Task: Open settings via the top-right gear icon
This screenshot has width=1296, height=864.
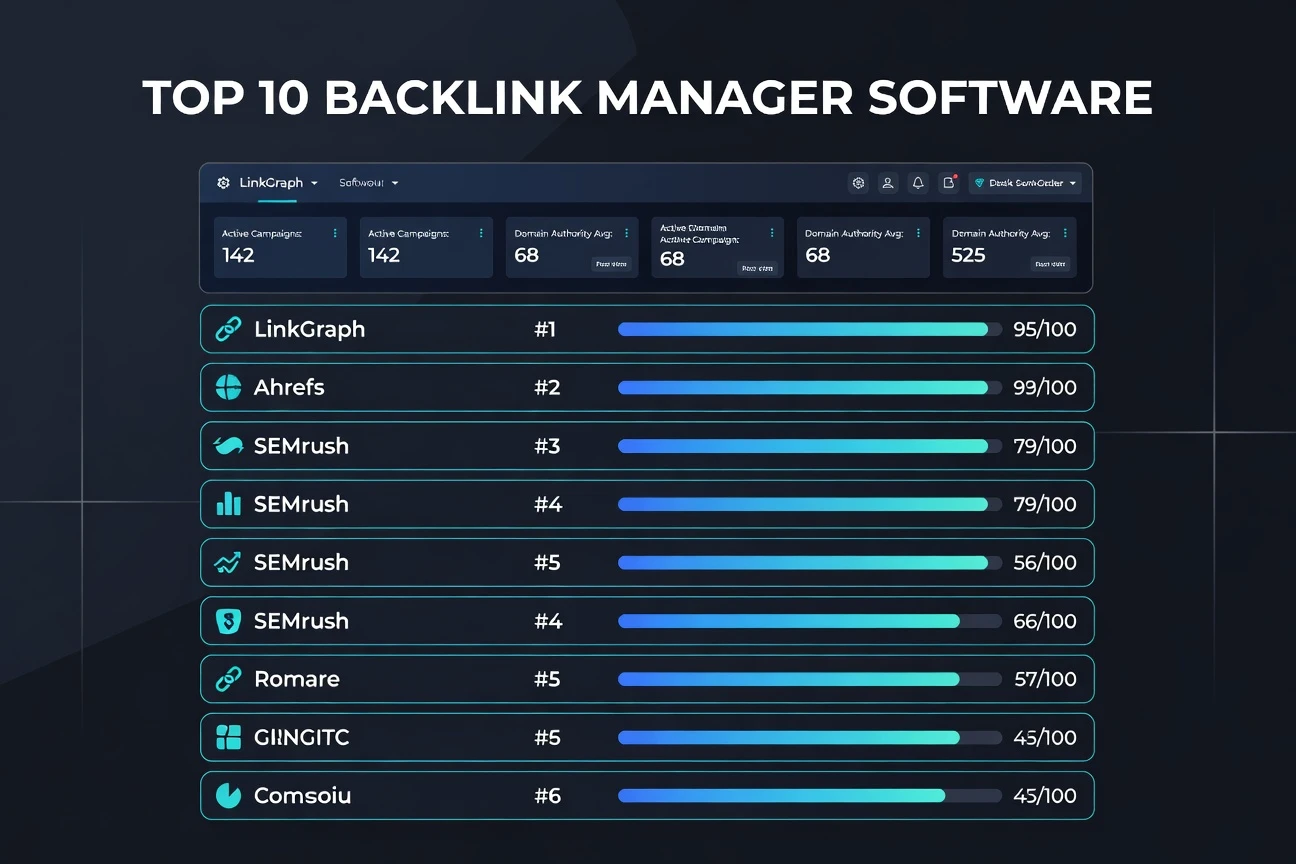Action: pyautogui.click(x=857, y=183)
